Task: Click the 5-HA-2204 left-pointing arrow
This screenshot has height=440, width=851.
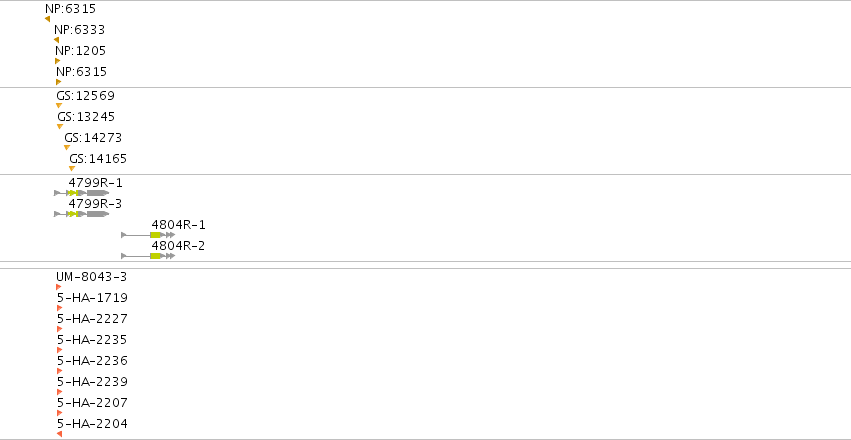Action: [x=59, y=434]
